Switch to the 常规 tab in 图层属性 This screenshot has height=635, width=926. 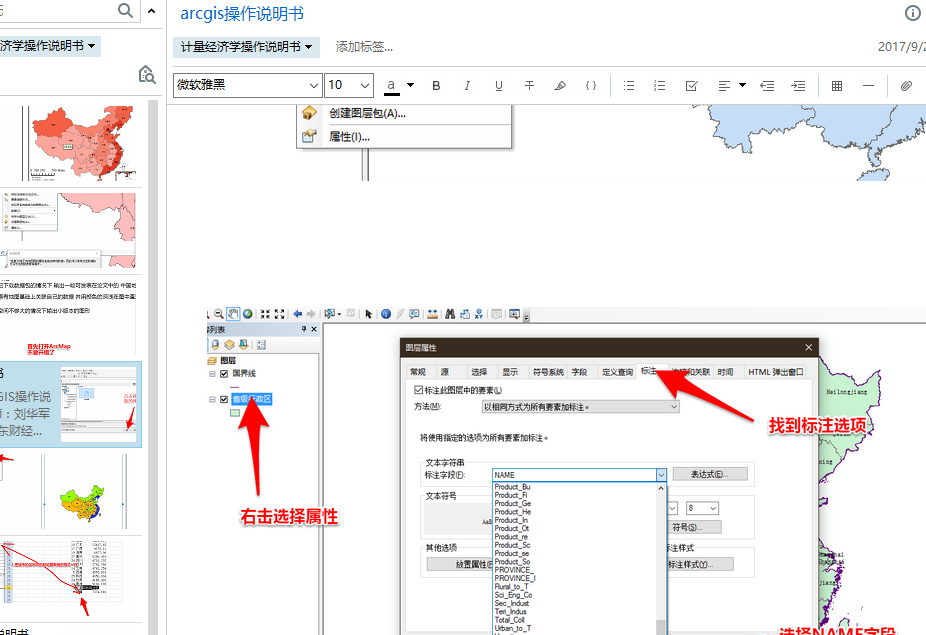tap(418, 372)
